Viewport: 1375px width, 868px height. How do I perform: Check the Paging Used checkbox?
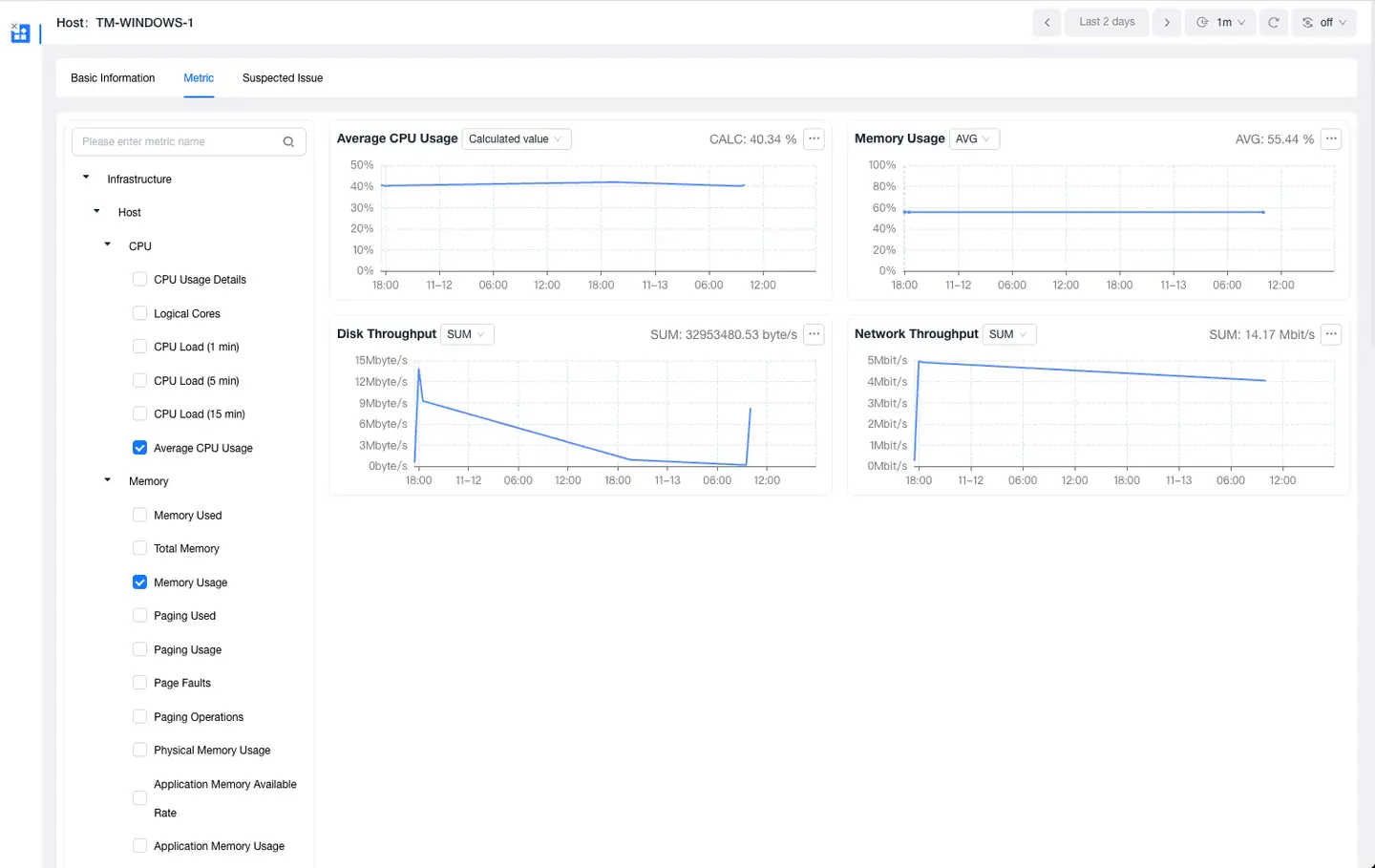coord(139,616)
